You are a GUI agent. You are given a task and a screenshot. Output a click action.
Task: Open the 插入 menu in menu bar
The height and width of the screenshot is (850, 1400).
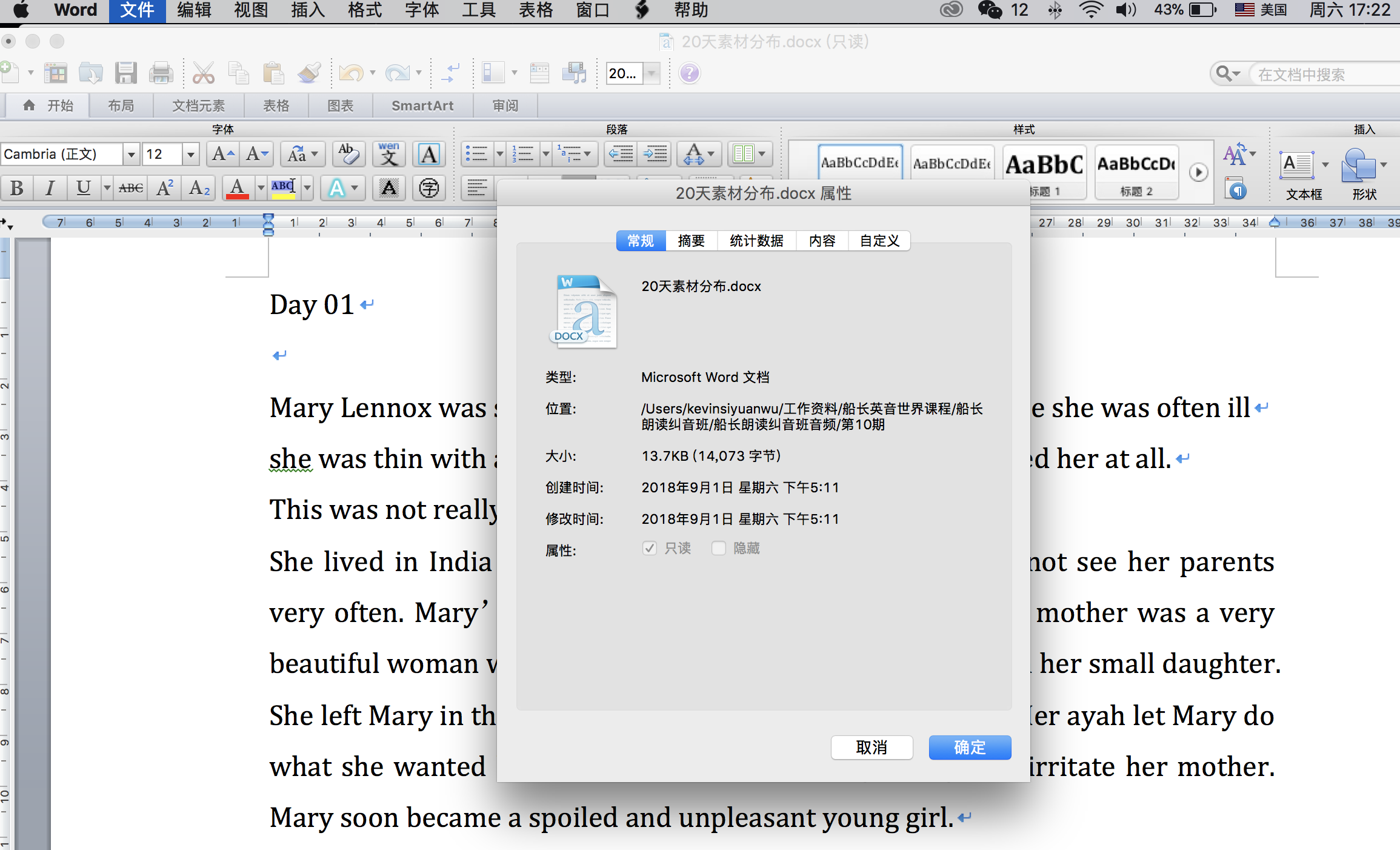pyautogui.click(x=308, y=10)
